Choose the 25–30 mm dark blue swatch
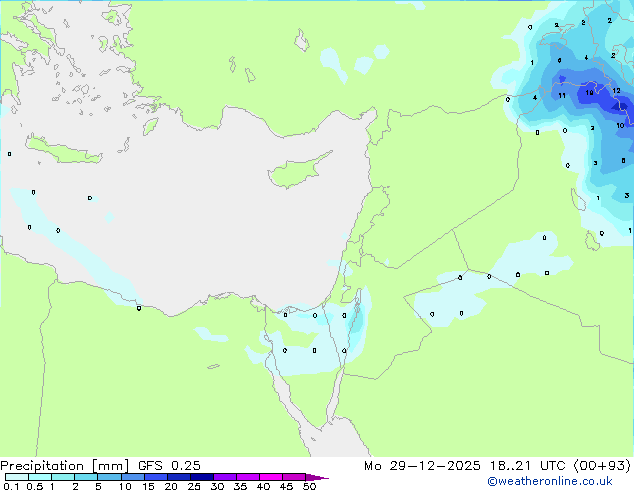634x490 pixels. [201, 477]
